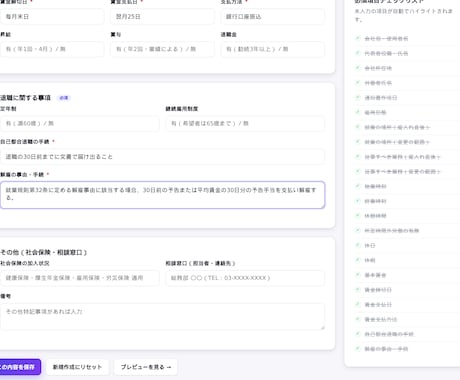Viewport: 460px width, 380px height.
Task: Click check icon beside 解雇の事由・手続 in checklist
Action: tap(358, 349)
